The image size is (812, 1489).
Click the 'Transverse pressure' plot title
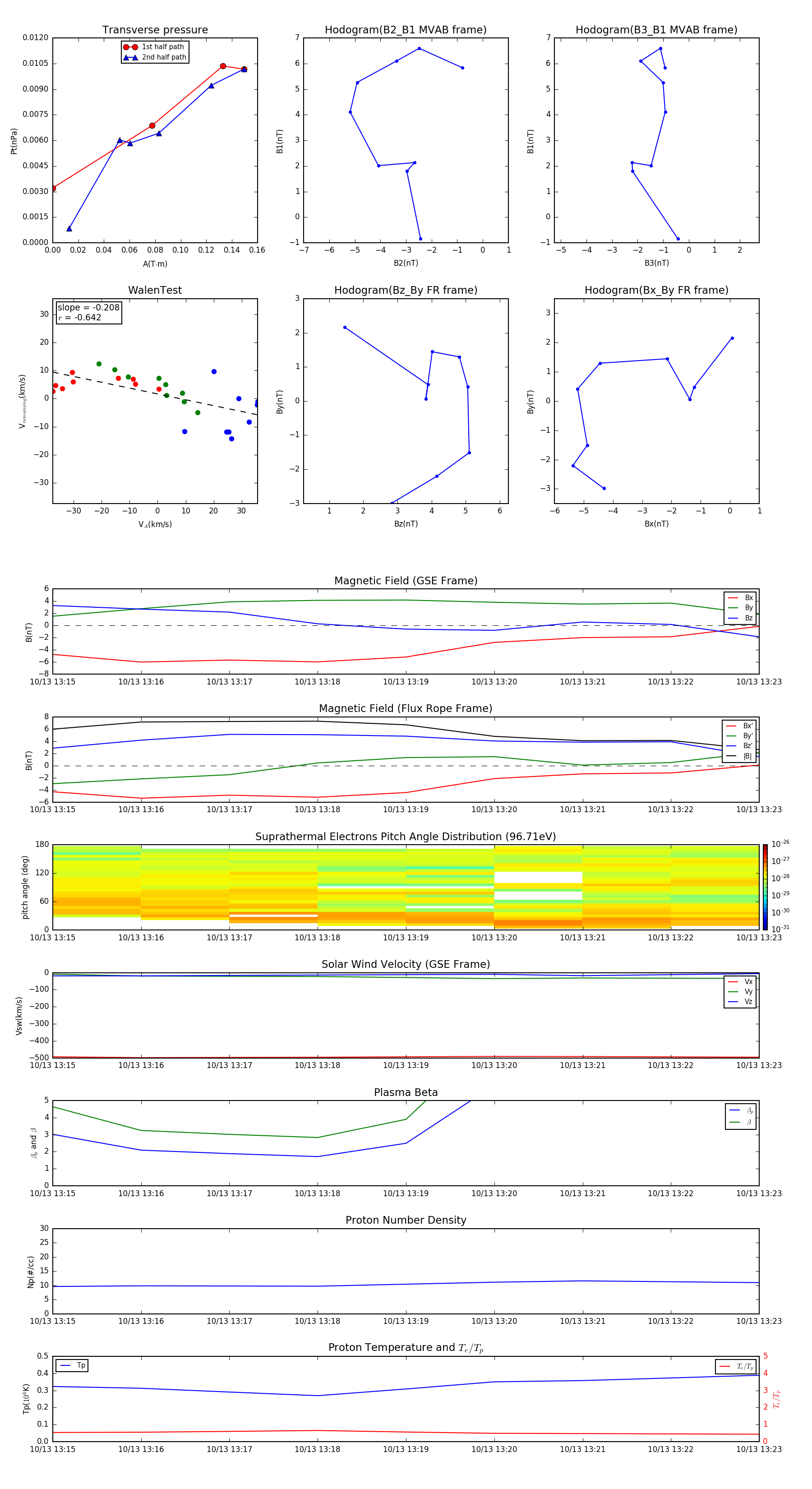point(155,30)
